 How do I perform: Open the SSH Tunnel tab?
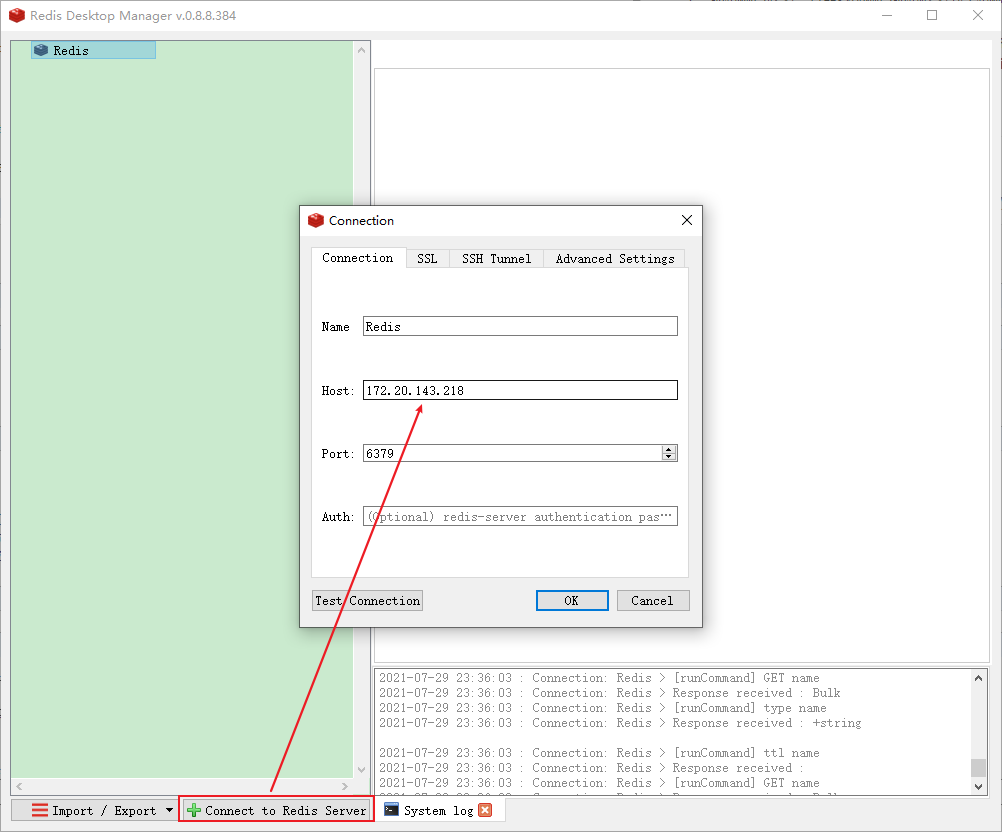497,259
